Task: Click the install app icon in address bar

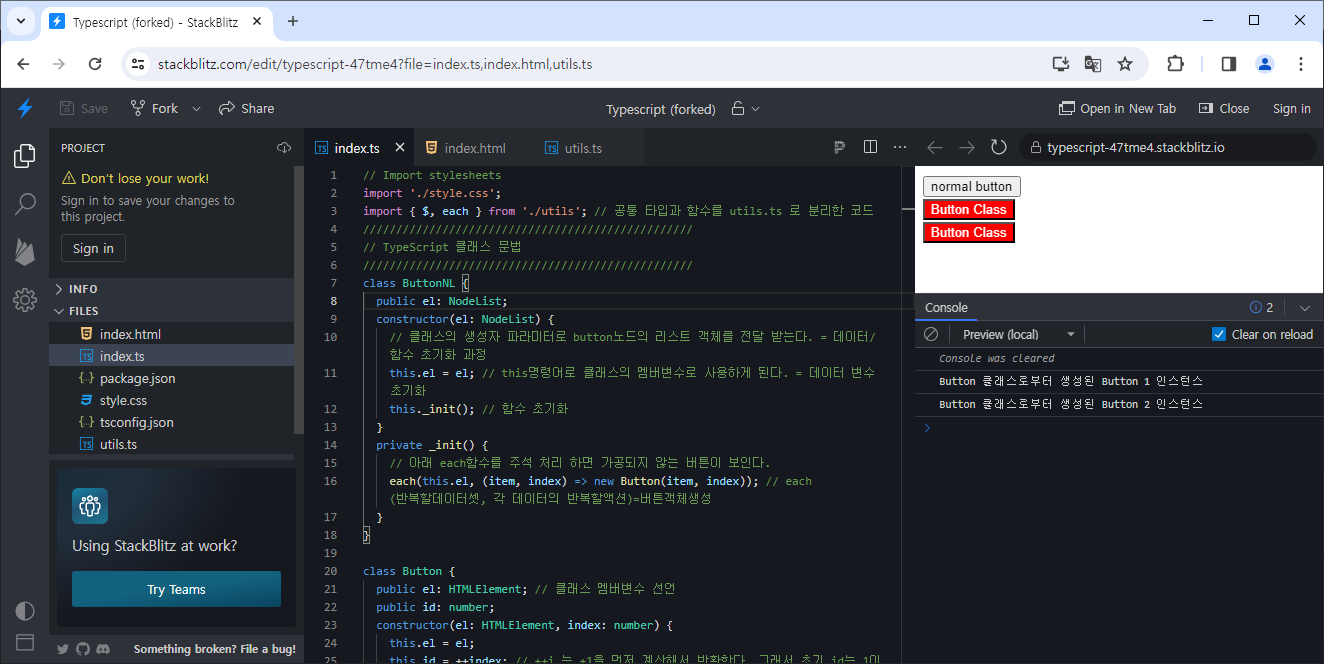Action: tap(1061, 64)
